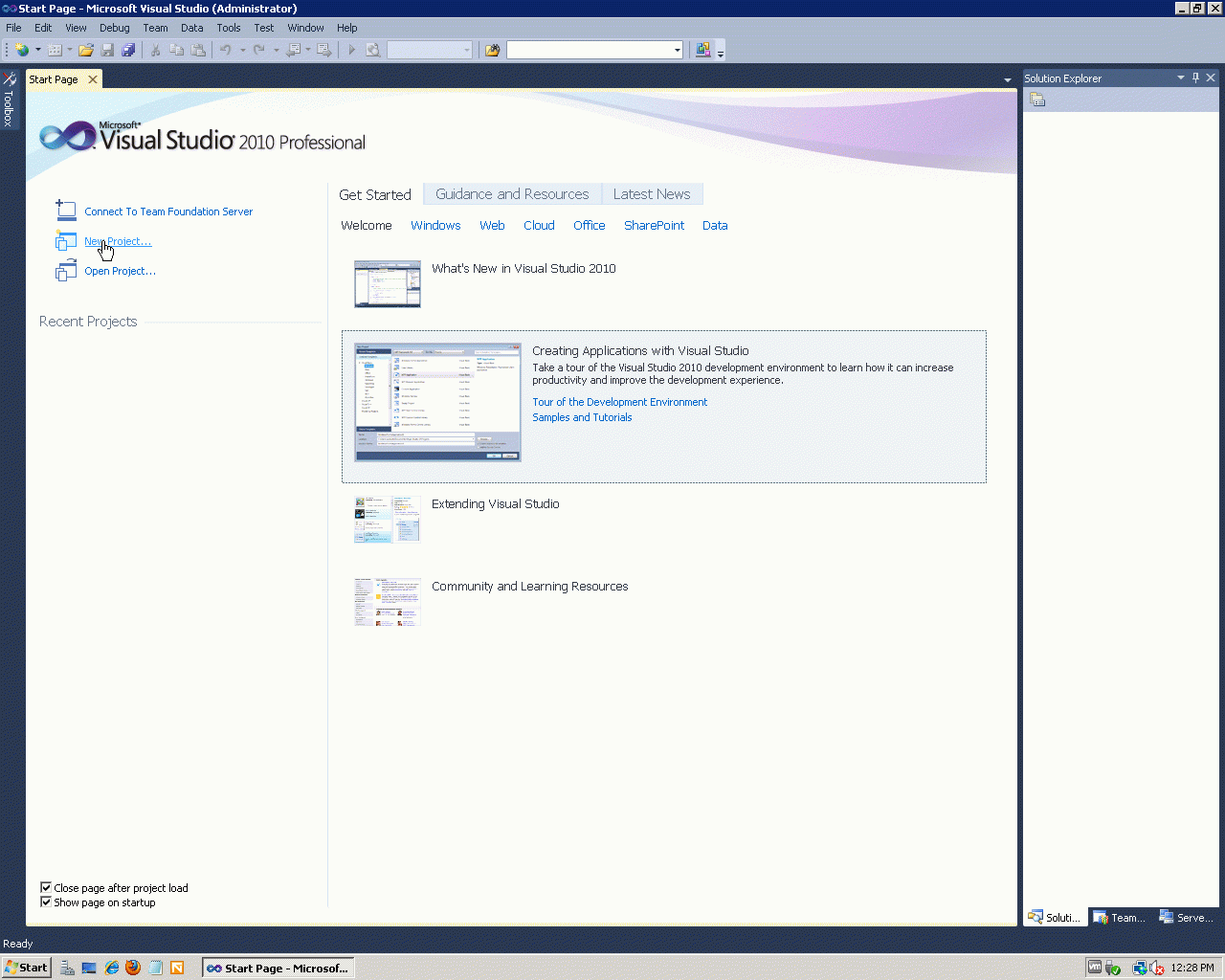Toggle Close page after project load

point(46,888)
